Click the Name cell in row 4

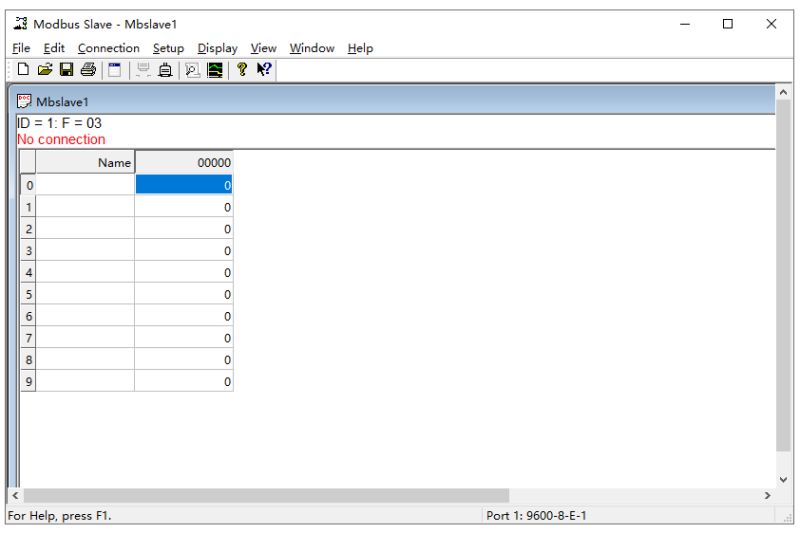pyautogui.click(x=85, y=272)
